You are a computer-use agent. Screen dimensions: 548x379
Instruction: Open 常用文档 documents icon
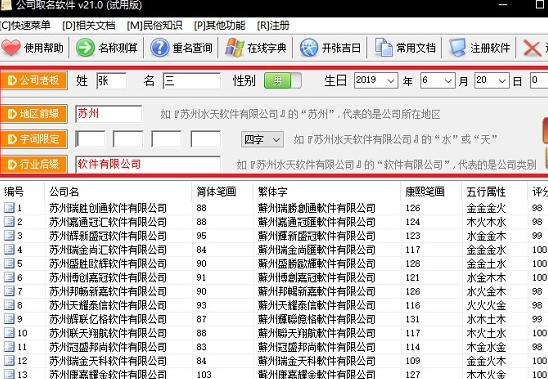(383, 48)
